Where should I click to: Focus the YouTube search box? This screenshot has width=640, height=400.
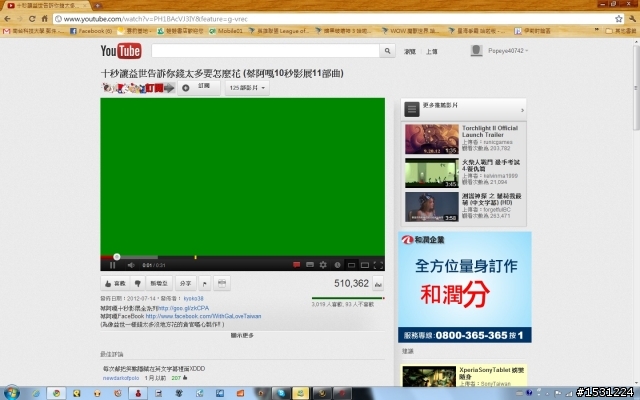[x=265, y=51]
